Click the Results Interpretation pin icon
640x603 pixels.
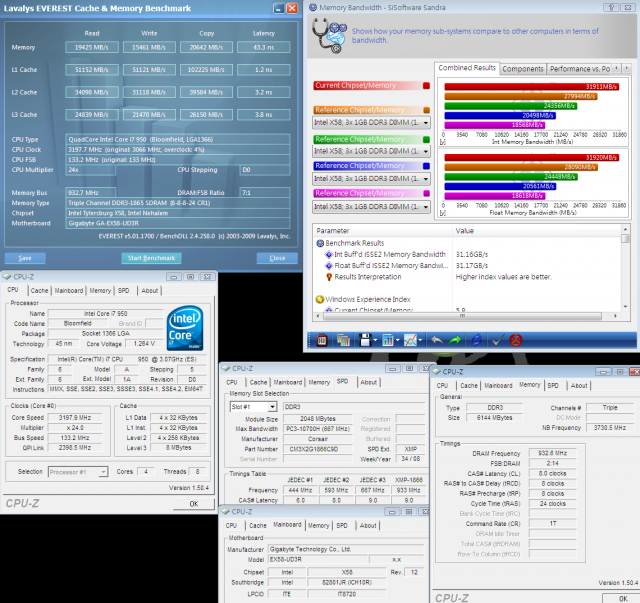[329, 277]
